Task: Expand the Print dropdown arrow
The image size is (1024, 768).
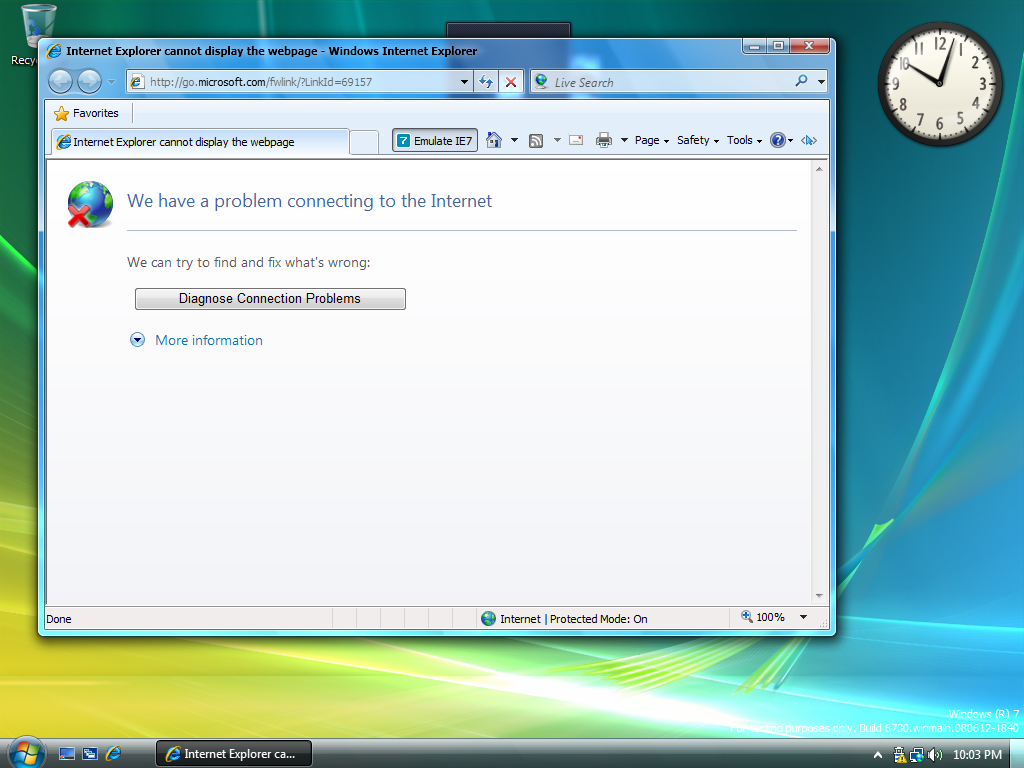Action: (624, 140)
